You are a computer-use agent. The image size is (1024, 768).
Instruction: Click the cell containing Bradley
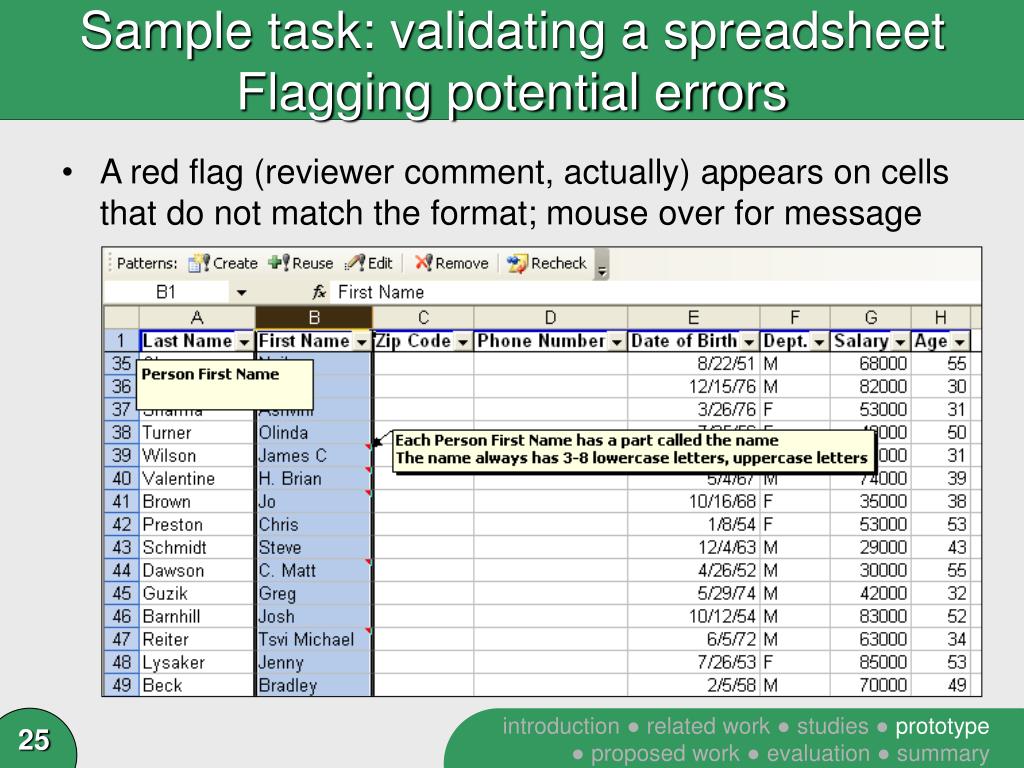313,685
